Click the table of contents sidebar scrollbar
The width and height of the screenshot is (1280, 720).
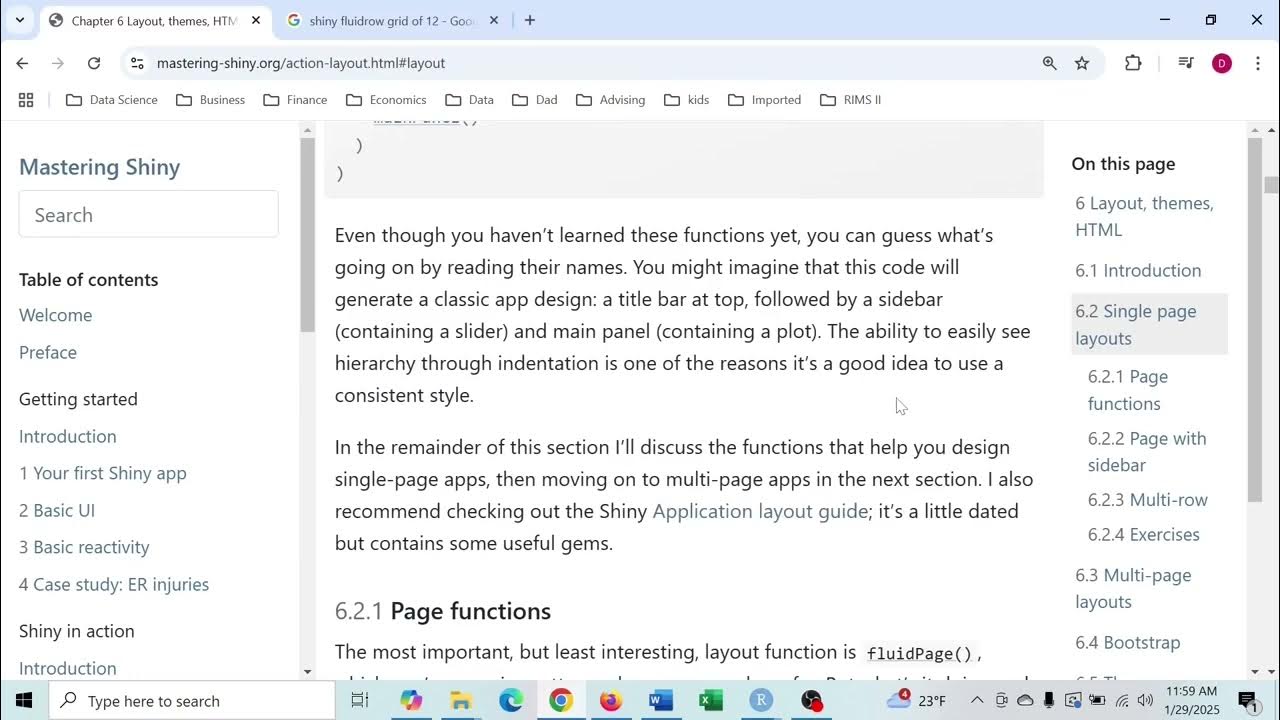pyautogui.click(x=307, y=235)
